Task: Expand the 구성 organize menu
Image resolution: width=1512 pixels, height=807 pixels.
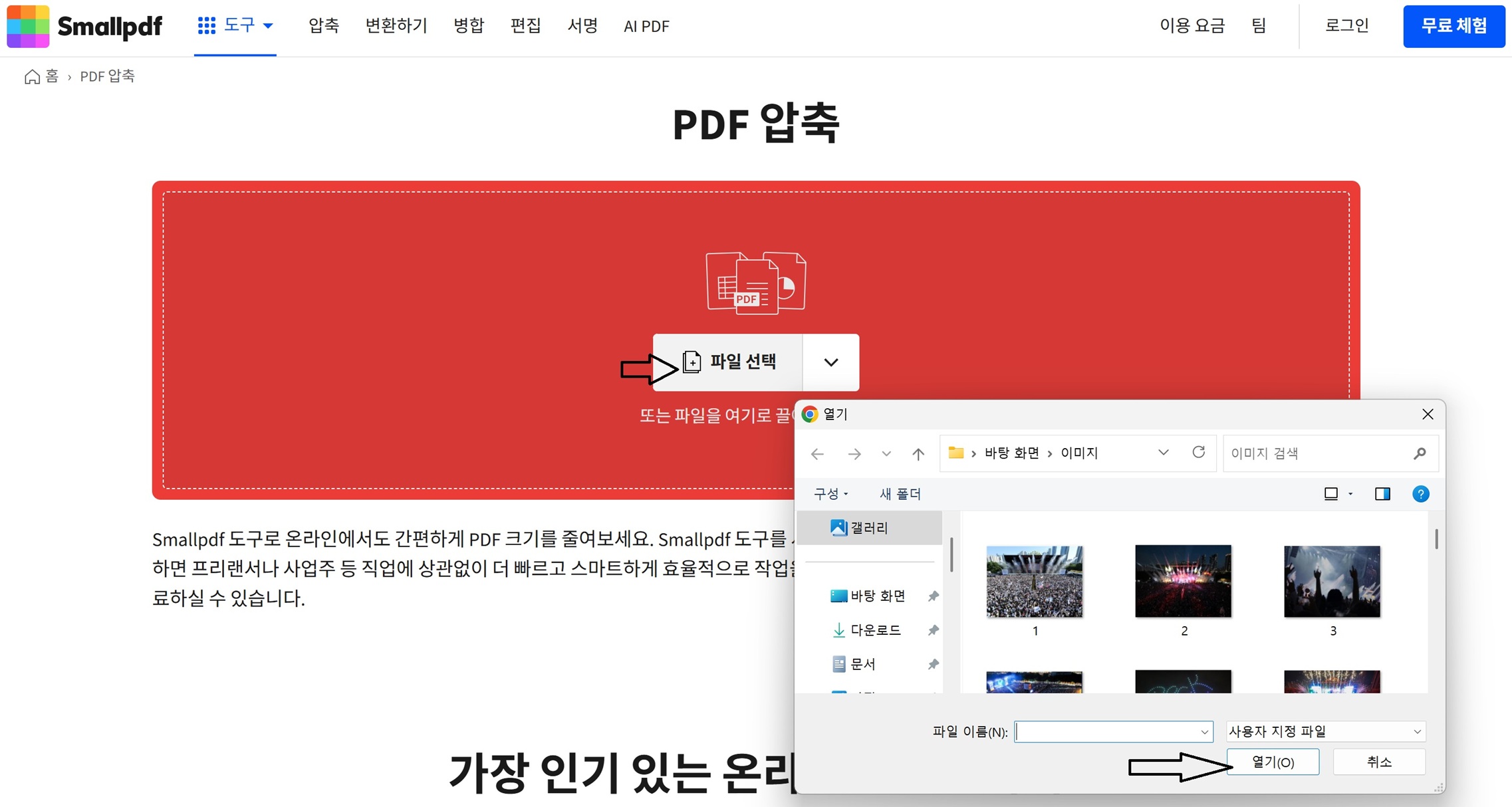Action: tap(830, 494)
